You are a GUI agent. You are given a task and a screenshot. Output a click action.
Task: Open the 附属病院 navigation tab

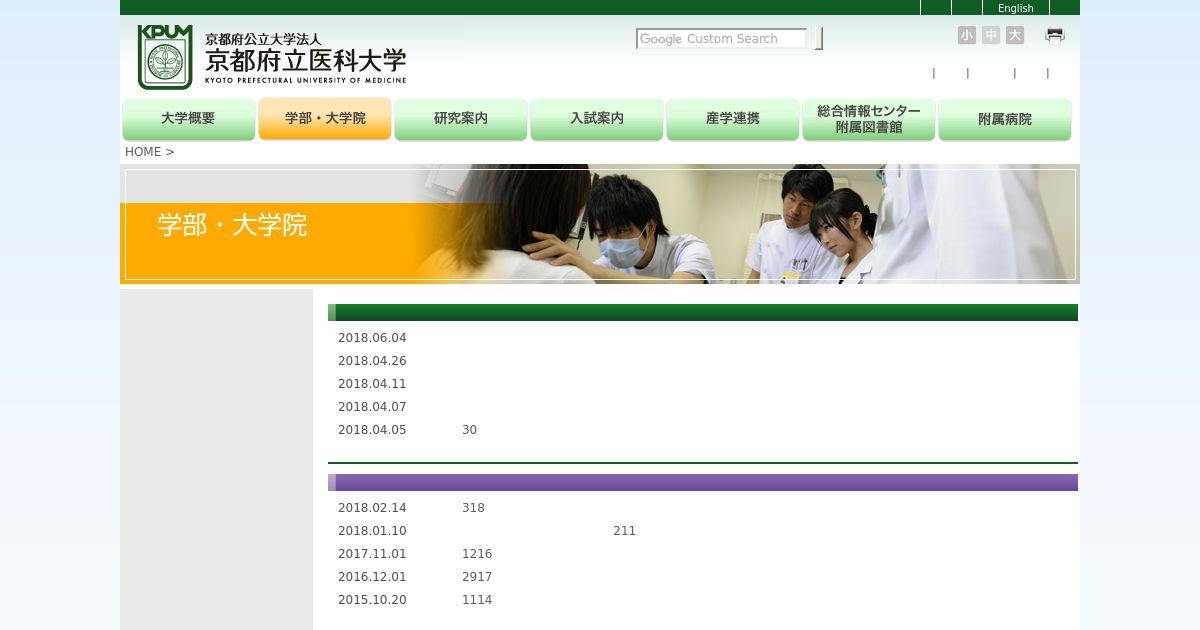pyautogui.click(x=1005, y=119)
